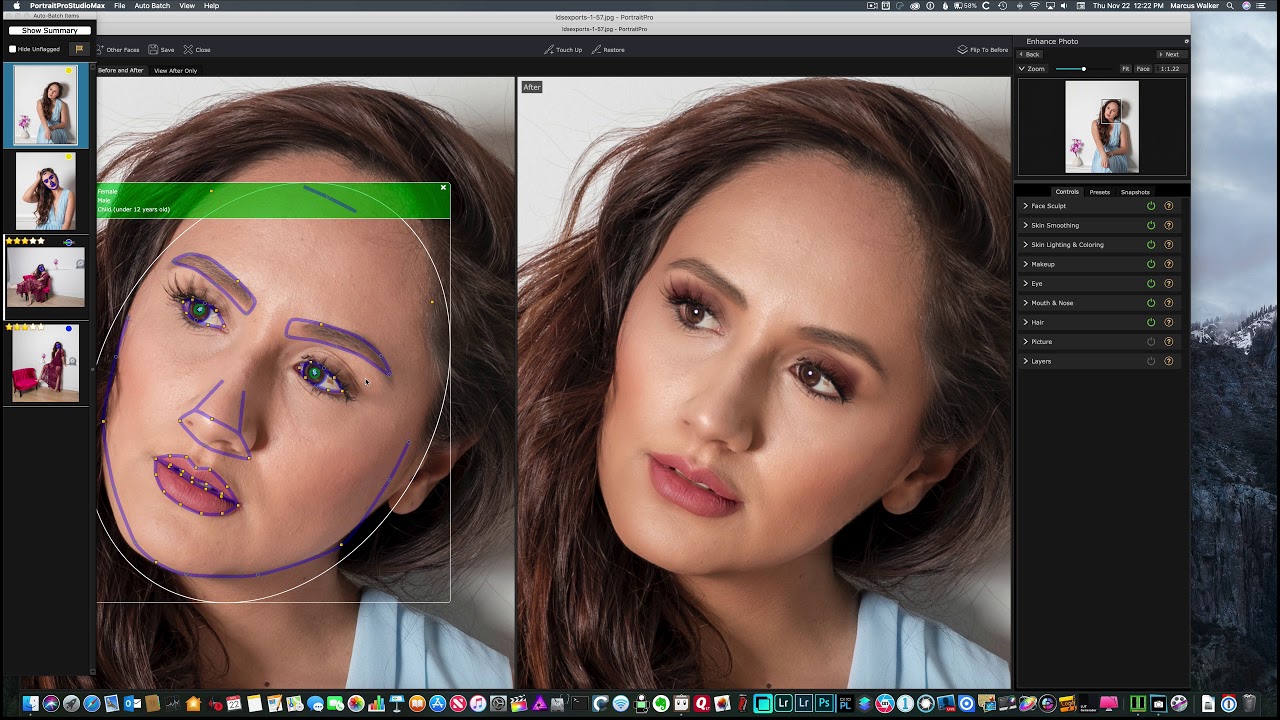The image size is (1280, 720).
Task: Open help for Mouth & Nose
Action: point(1168,302)
